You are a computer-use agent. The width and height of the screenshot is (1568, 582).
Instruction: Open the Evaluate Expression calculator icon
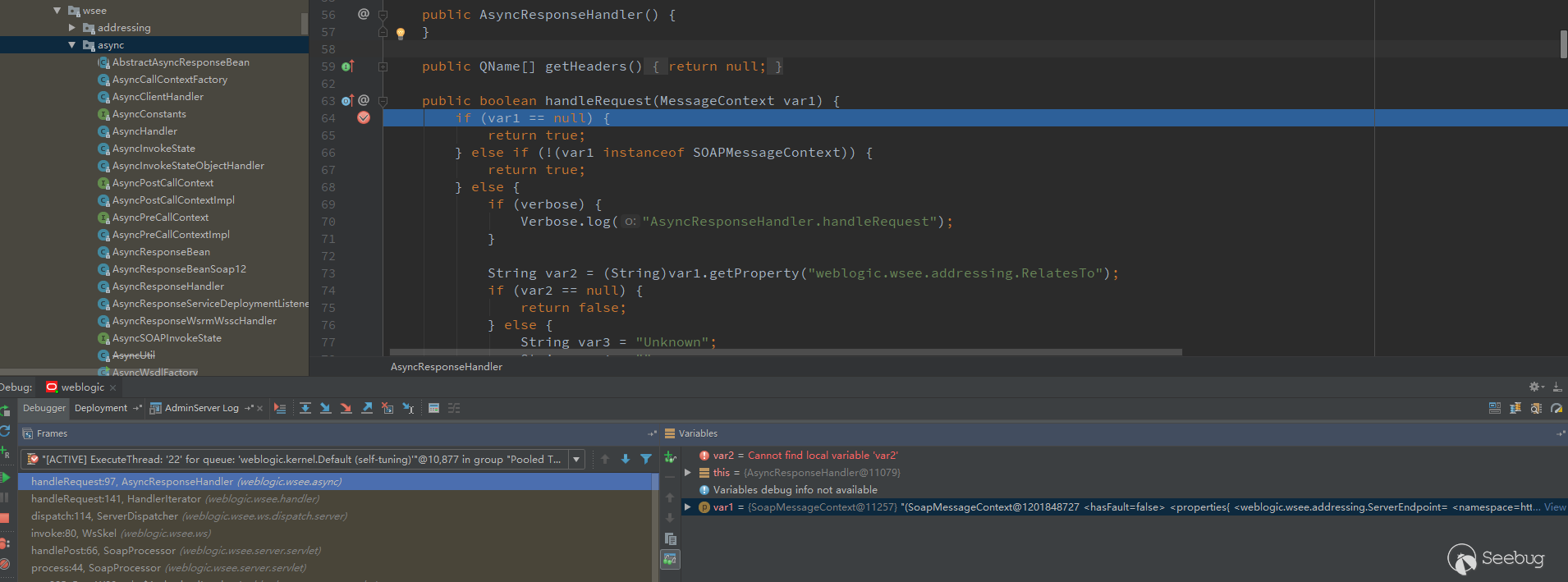433,408
